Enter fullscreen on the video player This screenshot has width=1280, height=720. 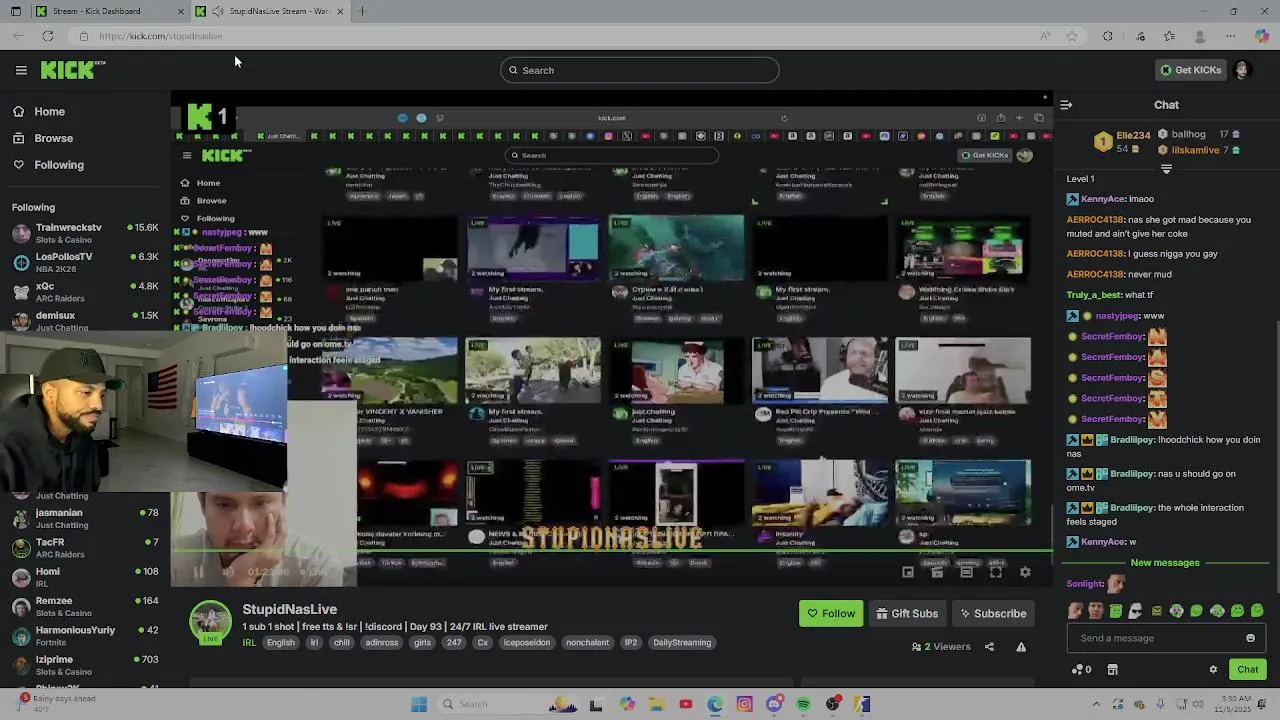click(x=996, y=572)
